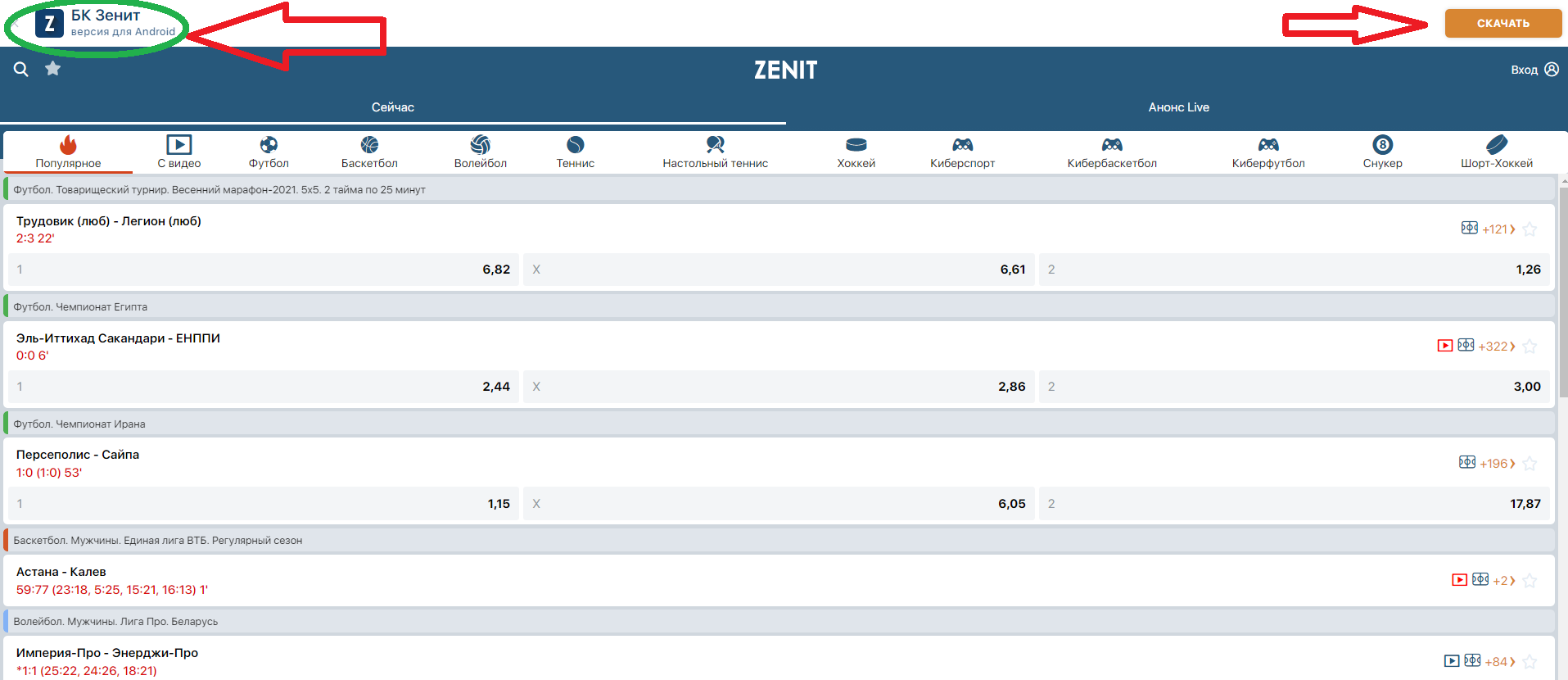
Task: Open match tracker for Персеполис - Сайпа
Action: 1467,463
